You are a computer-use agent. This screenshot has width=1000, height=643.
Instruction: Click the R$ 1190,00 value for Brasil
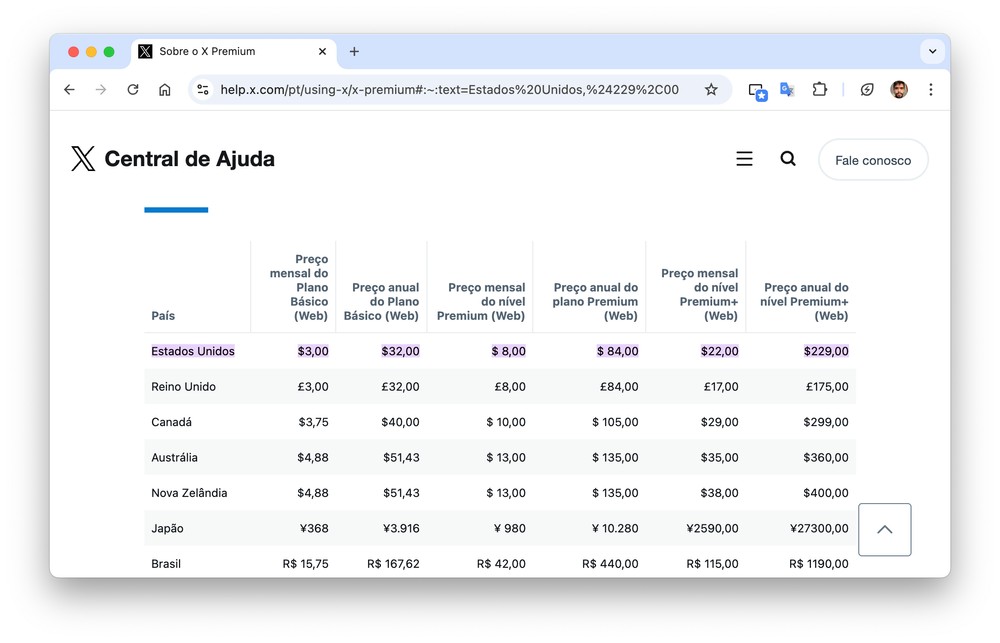coord(819,564)
